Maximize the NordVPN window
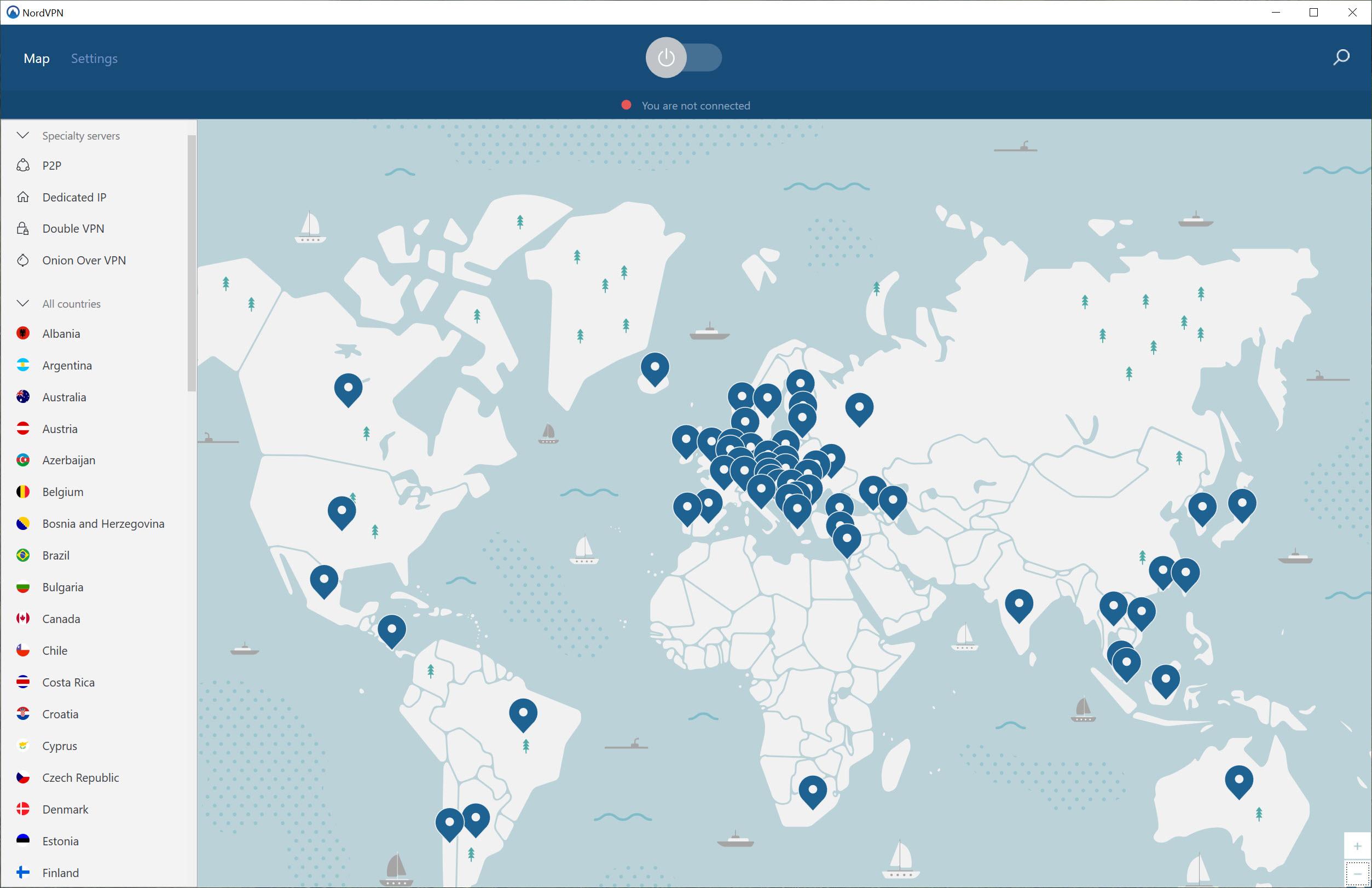This screenshot has height=888, width=1372. click(x=1314, y=12)
